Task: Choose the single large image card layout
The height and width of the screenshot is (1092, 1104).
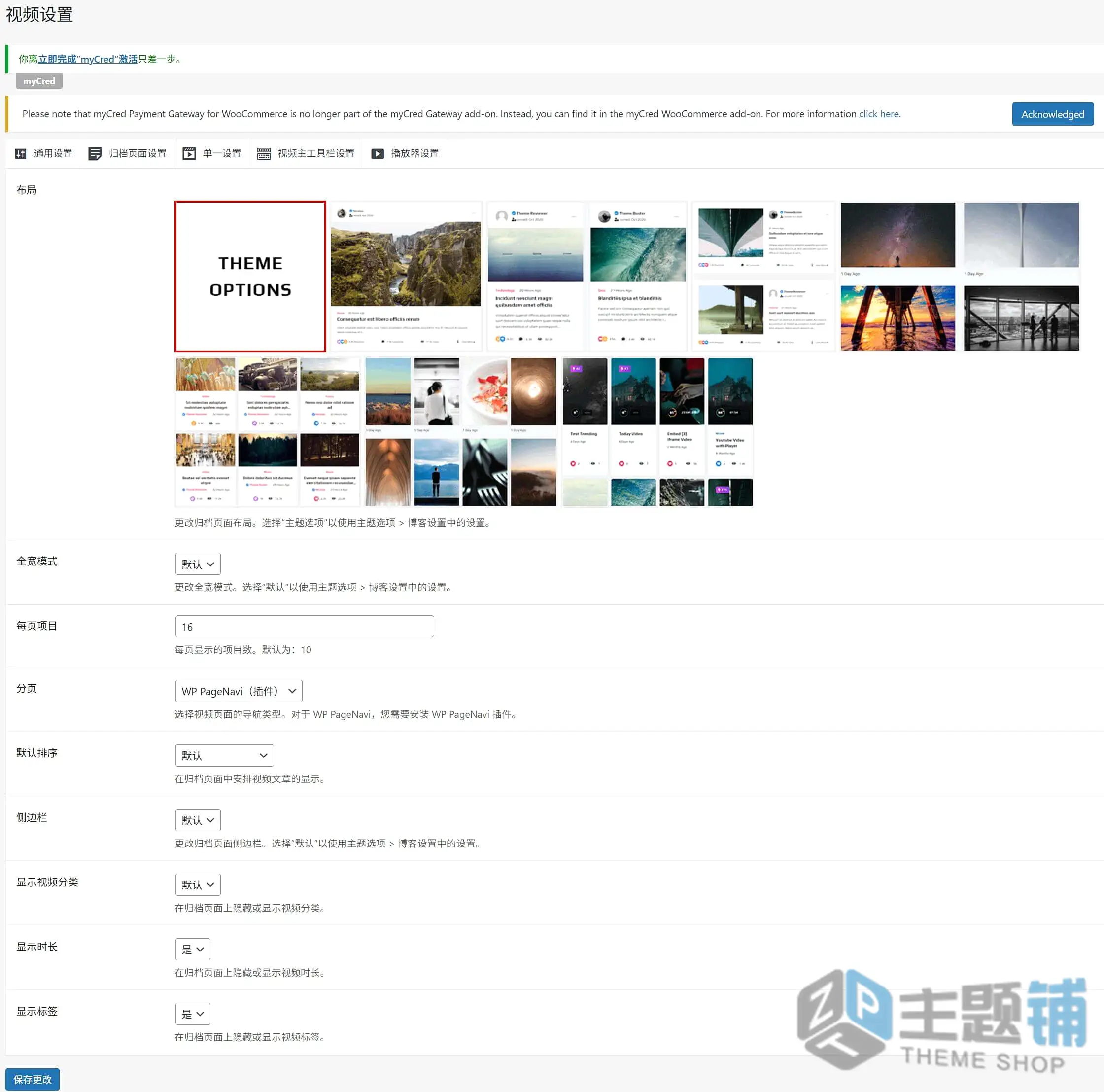Action: 406,277
